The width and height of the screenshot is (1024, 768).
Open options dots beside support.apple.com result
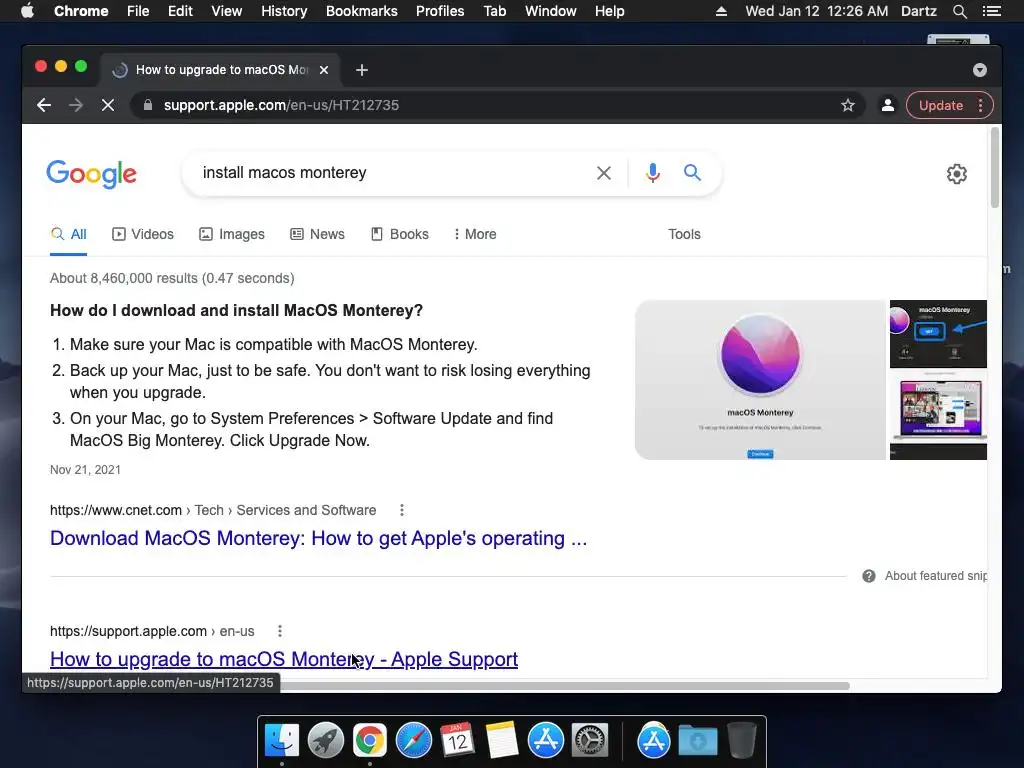coord(280,631)
